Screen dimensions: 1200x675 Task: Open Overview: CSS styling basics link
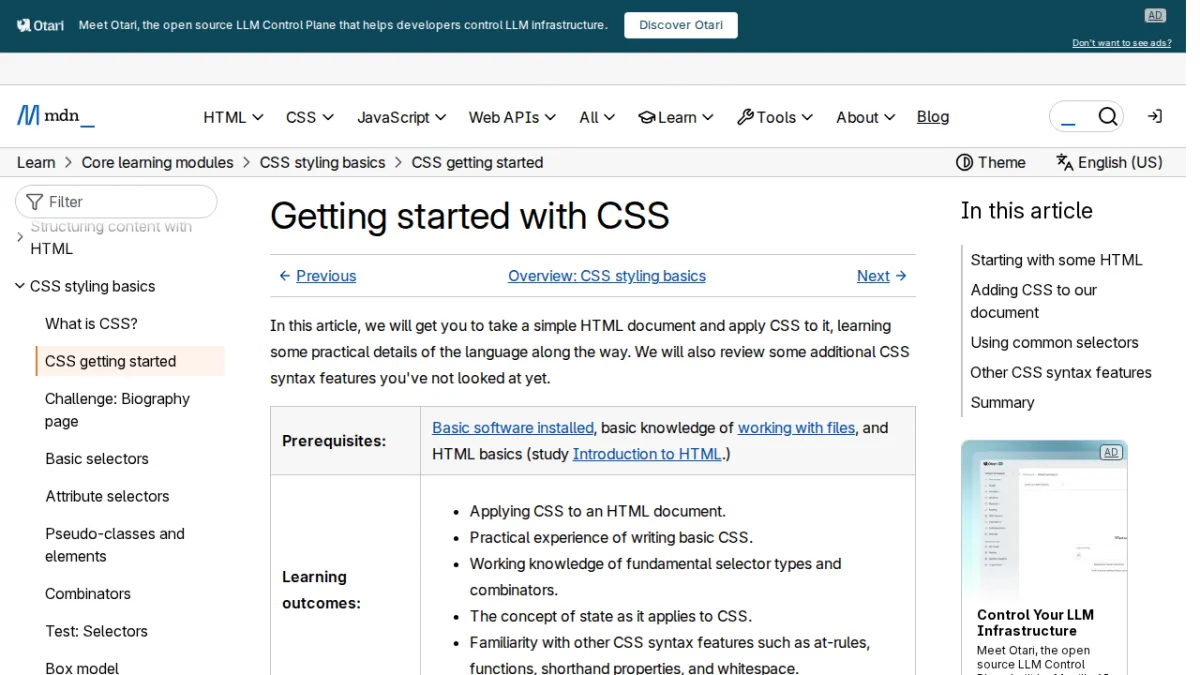point(607,276)
